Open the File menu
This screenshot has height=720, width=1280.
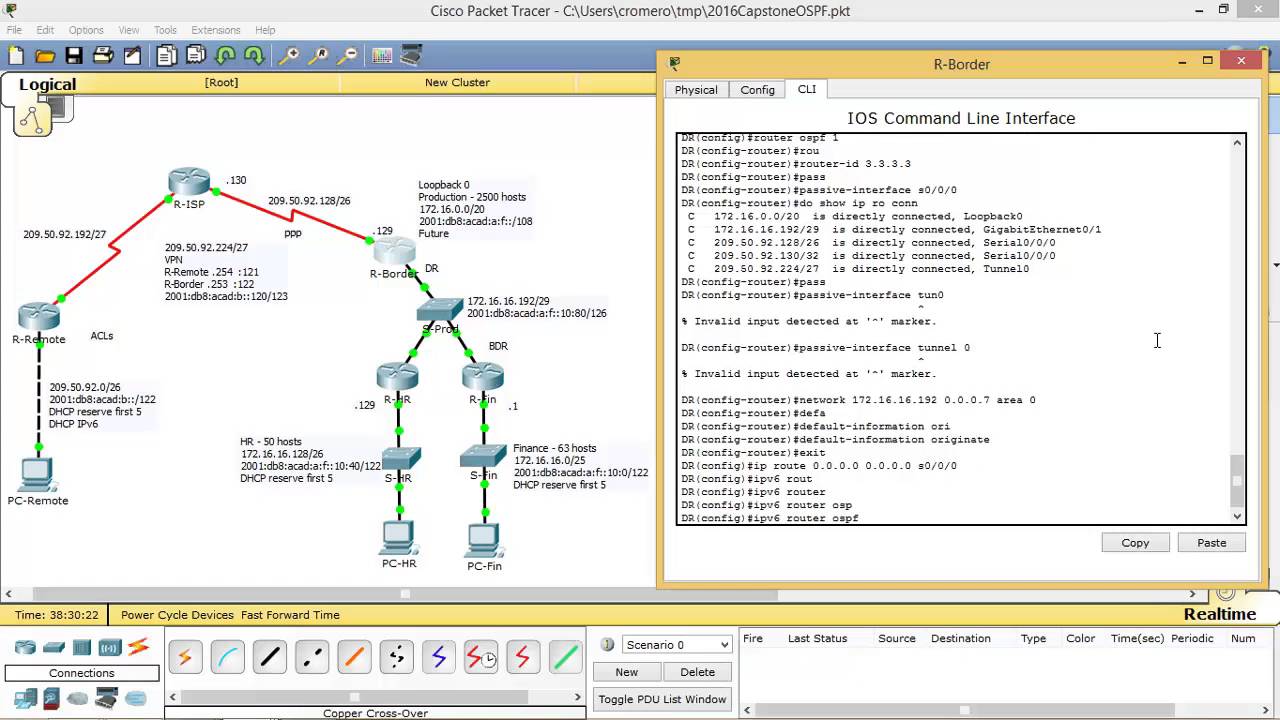(14, 30)
